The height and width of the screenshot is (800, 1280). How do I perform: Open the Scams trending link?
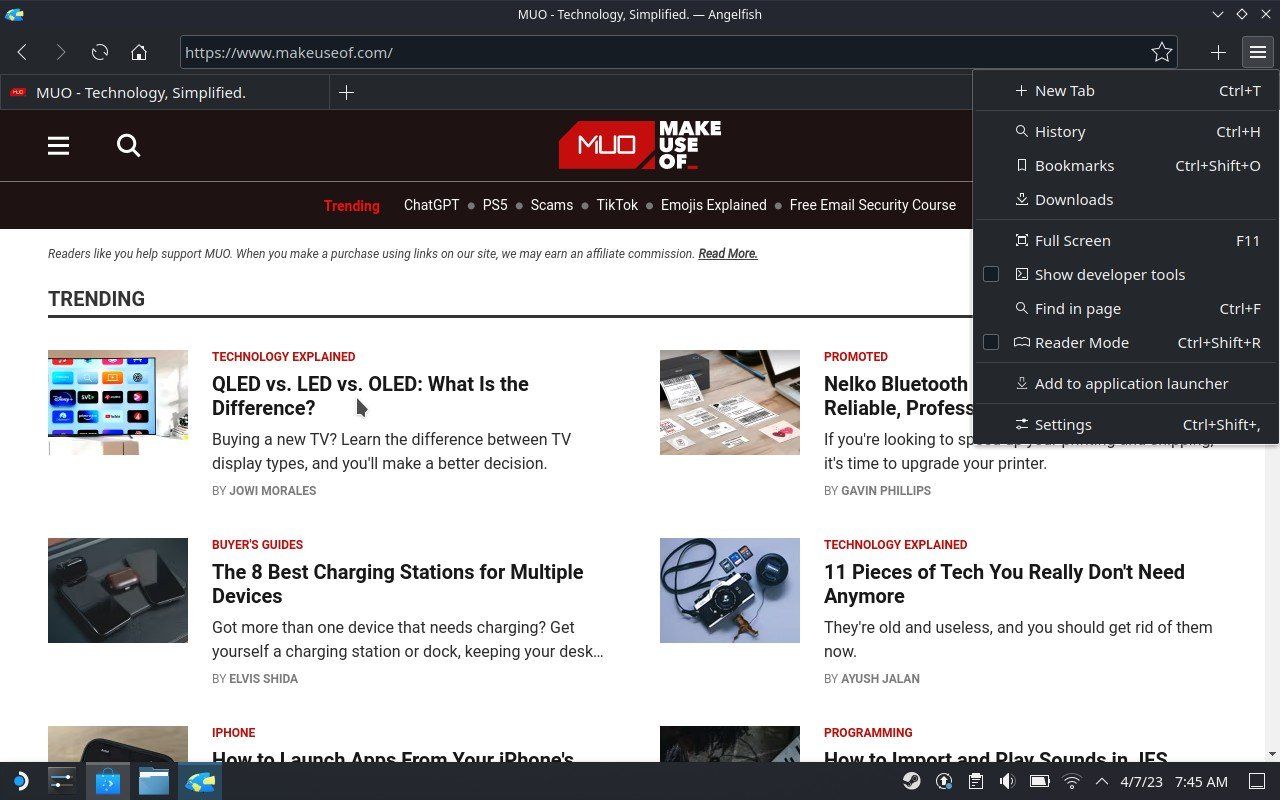[552, 205]
